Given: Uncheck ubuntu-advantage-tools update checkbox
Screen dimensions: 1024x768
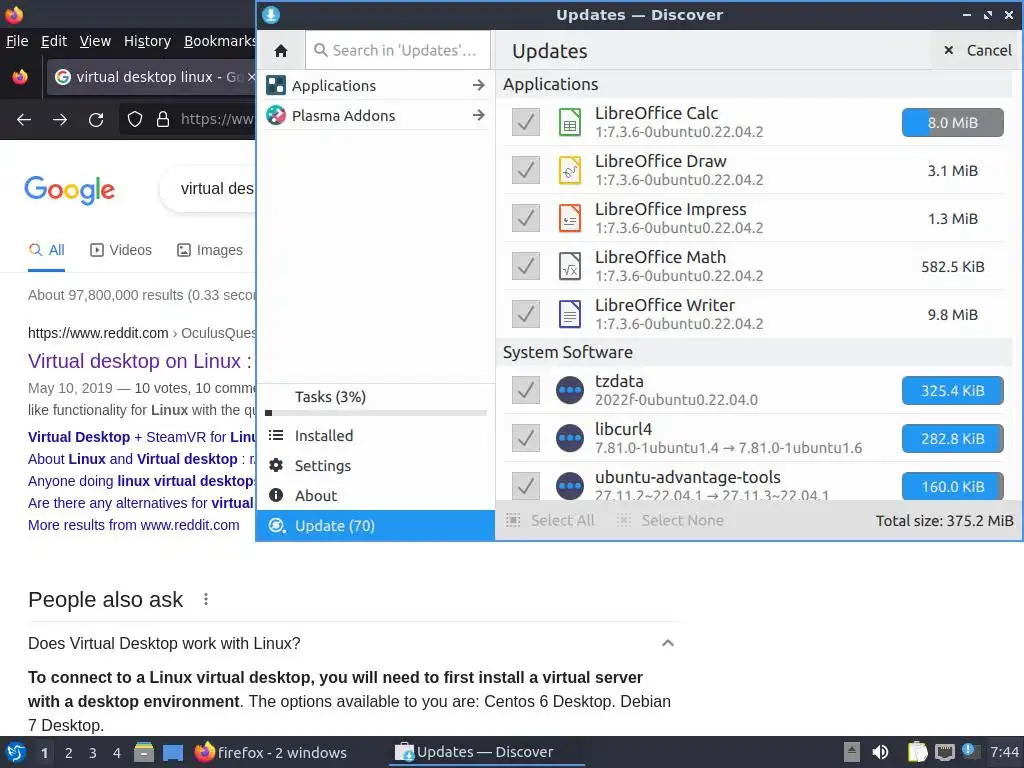Looking at the screenshot, I should pos(526,486).
